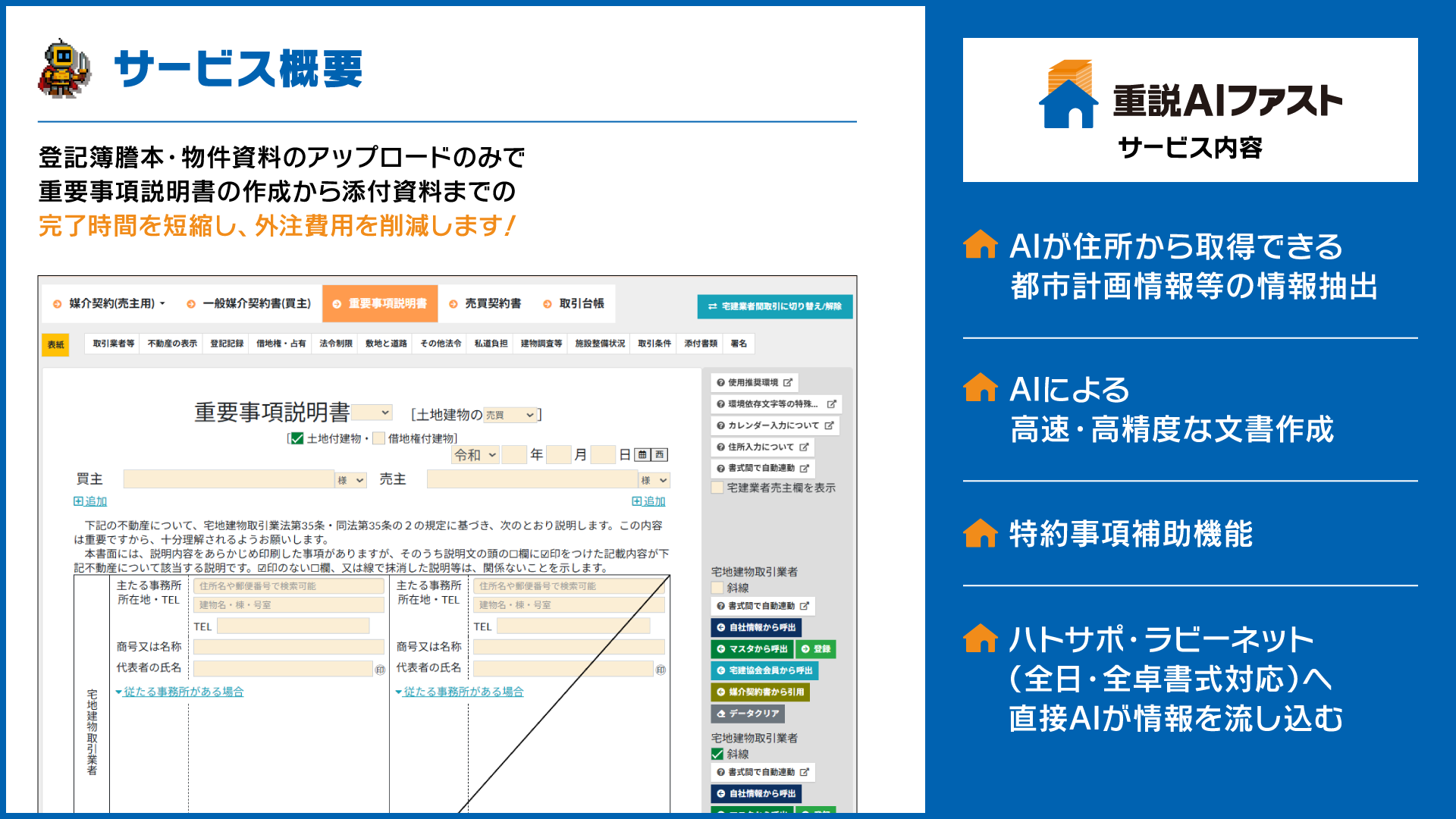
Task: Click the 西 western calendar toggle icon
Action: (660, 455)
